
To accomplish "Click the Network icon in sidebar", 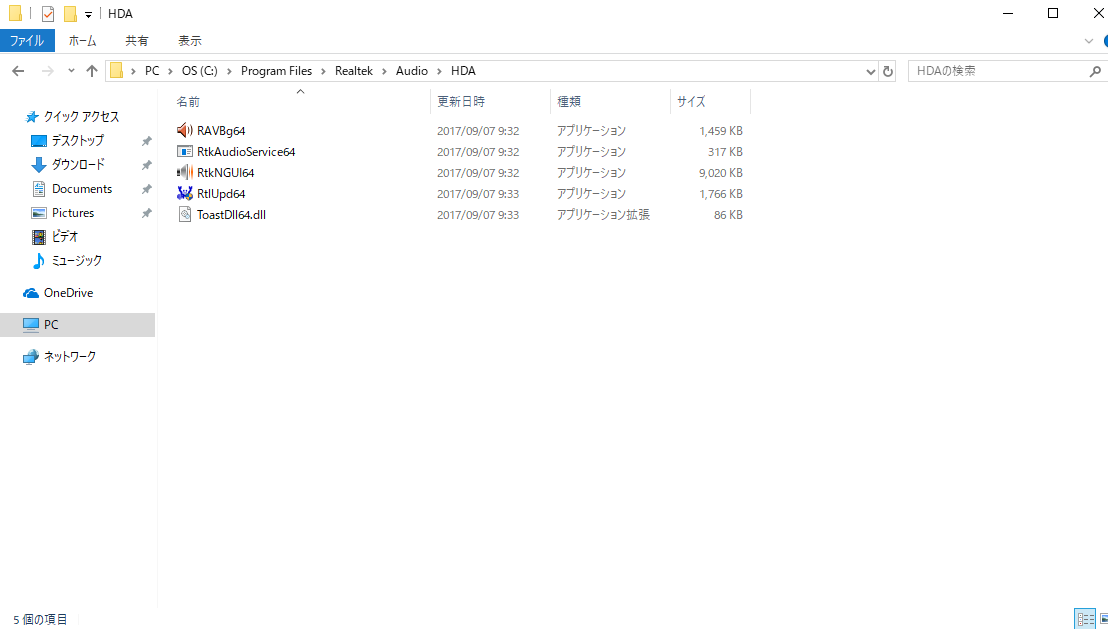I will coord(31,357).
